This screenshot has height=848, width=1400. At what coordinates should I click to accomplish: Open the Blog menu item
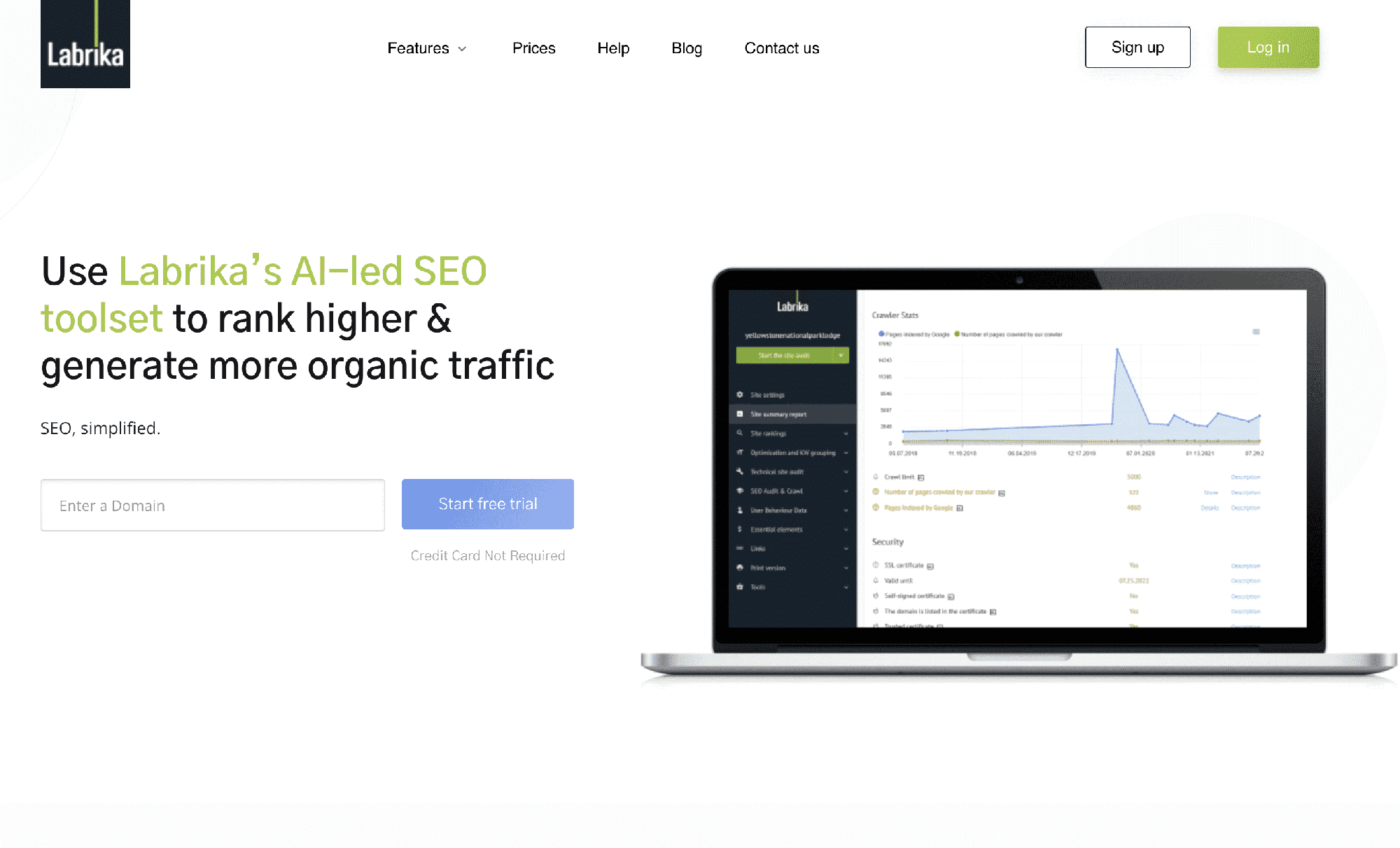(x=687, y=48)
